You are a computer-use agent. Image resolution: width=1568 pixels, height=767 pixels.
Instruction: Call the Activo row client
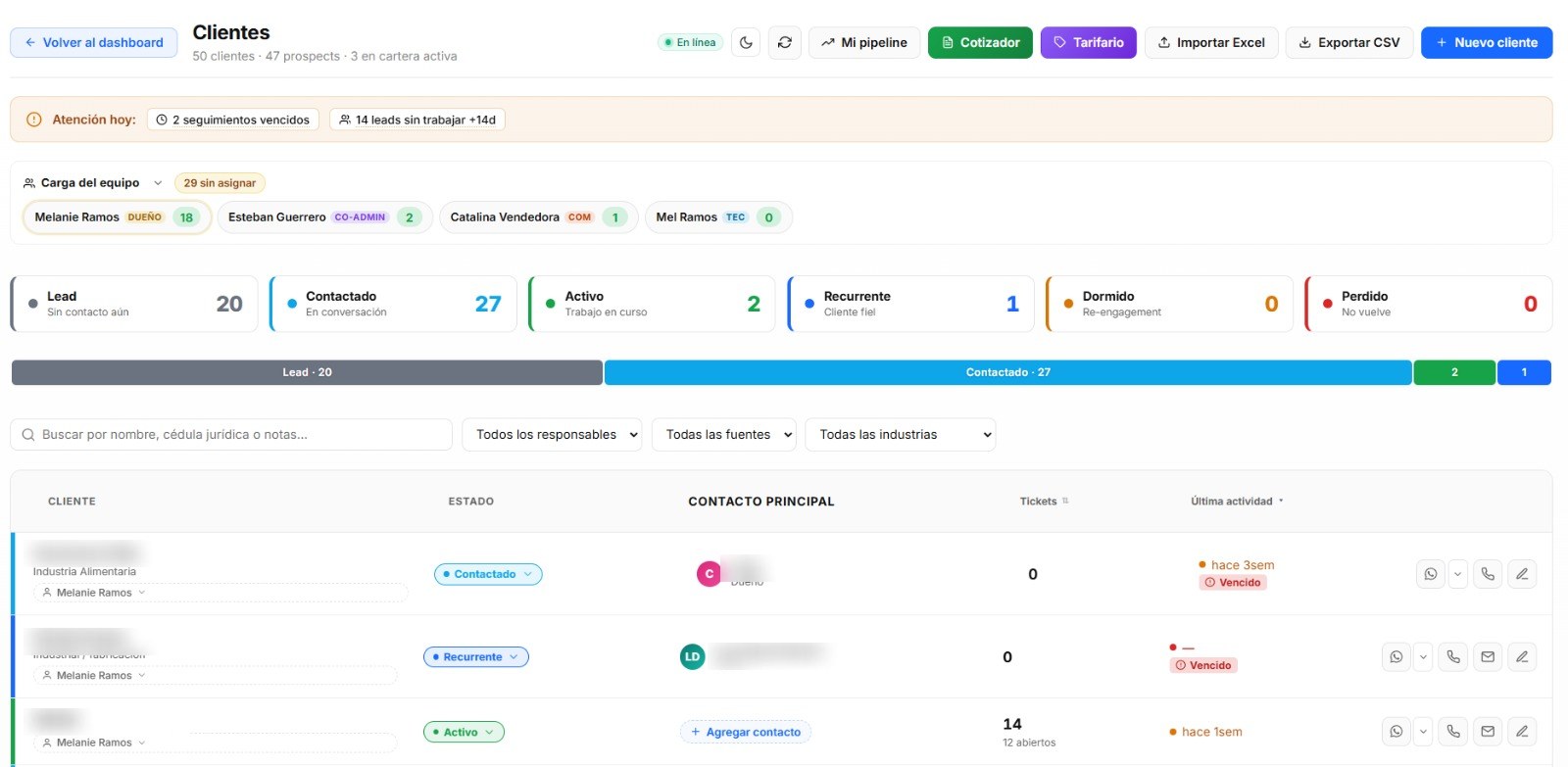pyautogui.click(x=1453, y=731)
